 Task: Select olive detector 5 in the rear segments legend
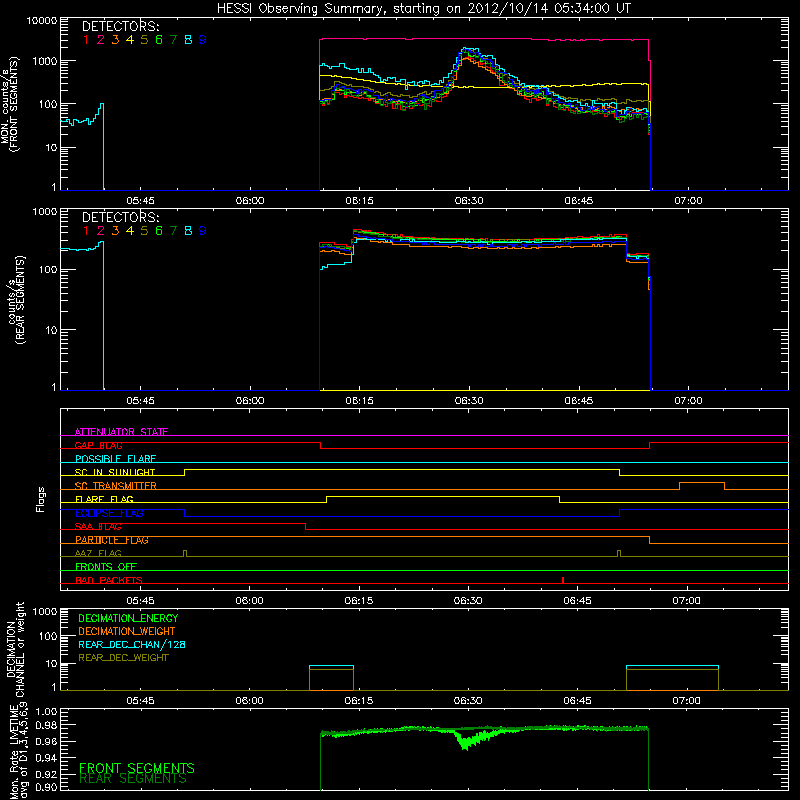pos(144,231)
